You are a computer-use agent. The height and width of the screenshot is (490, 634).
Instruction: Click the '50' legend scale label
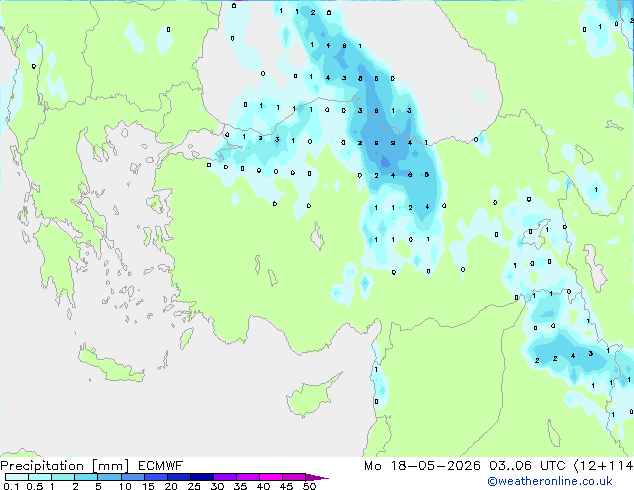[x=310, y=486]
